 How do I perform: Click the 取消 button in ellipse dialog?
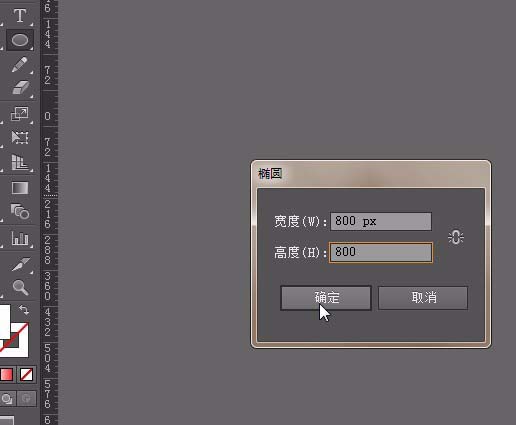coord(423,298)
